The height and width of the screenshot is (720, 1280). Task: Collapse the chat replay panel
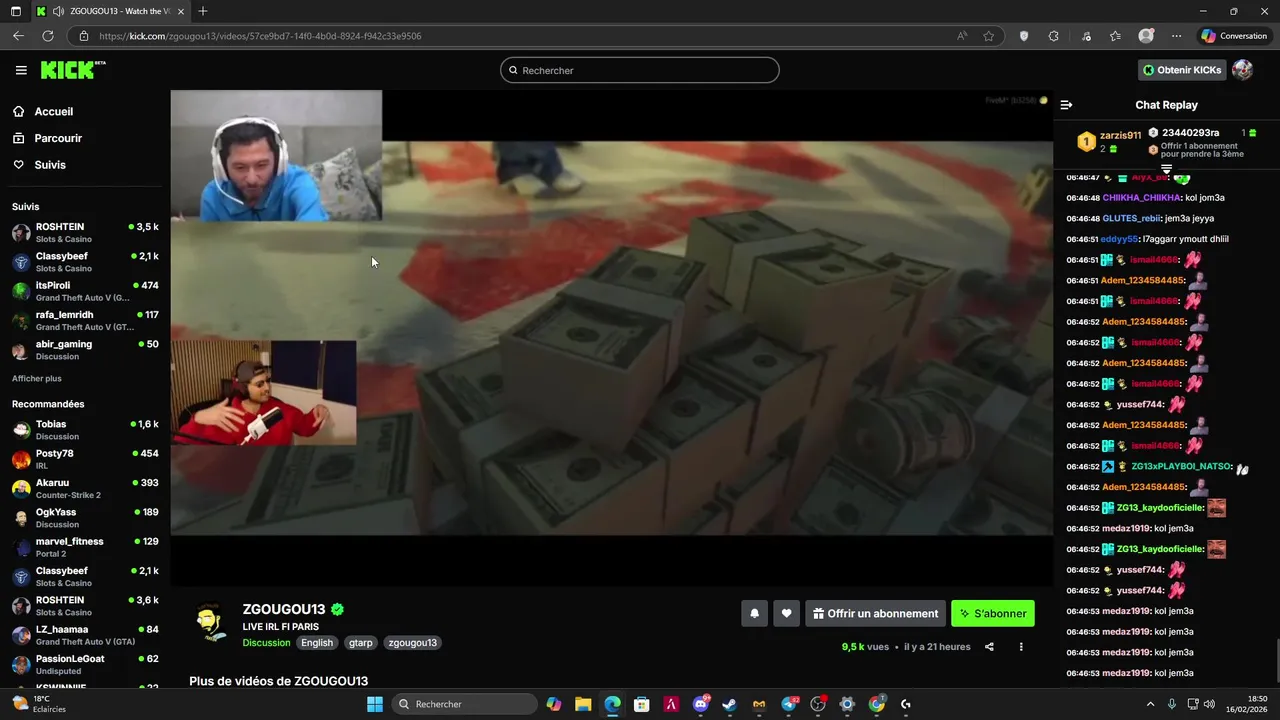point(1066,105)
